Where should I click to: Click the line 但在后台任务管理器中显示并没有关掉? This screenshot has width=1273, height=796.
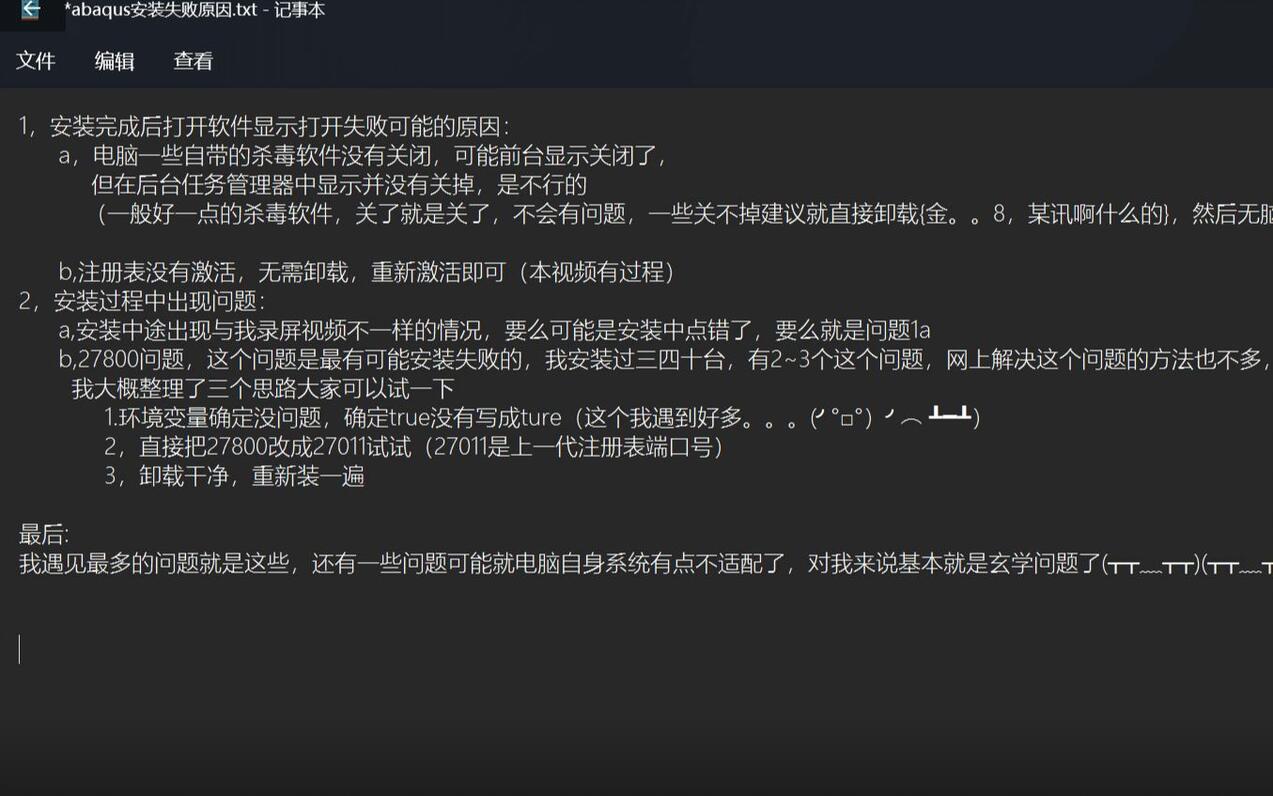[x=339, y=185]
